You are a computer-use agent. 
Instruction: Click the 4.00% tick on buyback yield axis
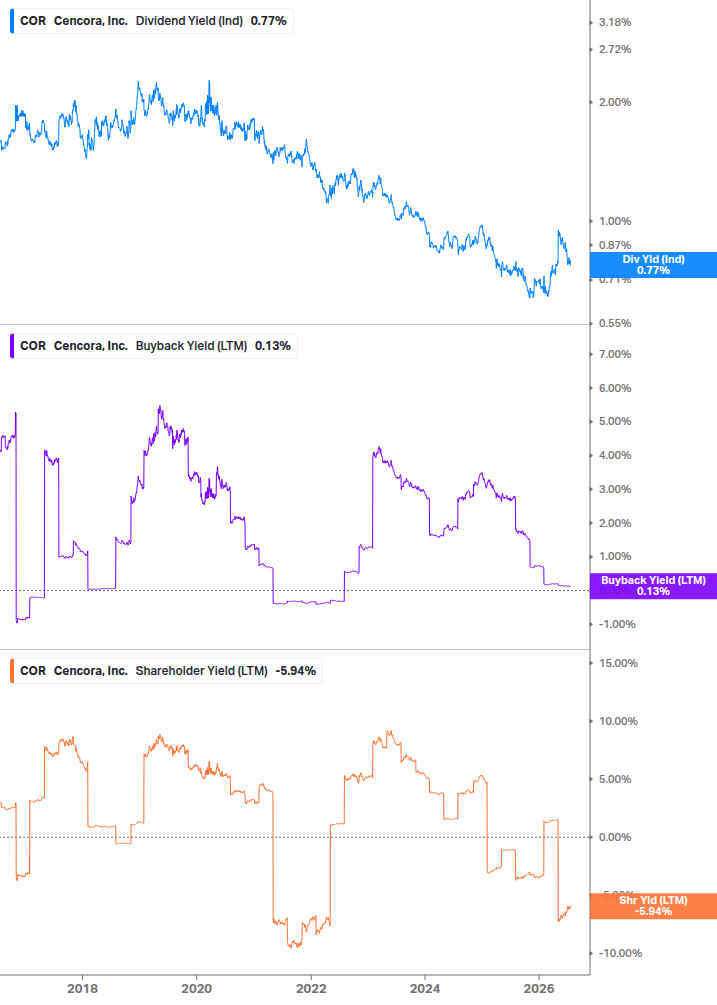tap(614, 456)
